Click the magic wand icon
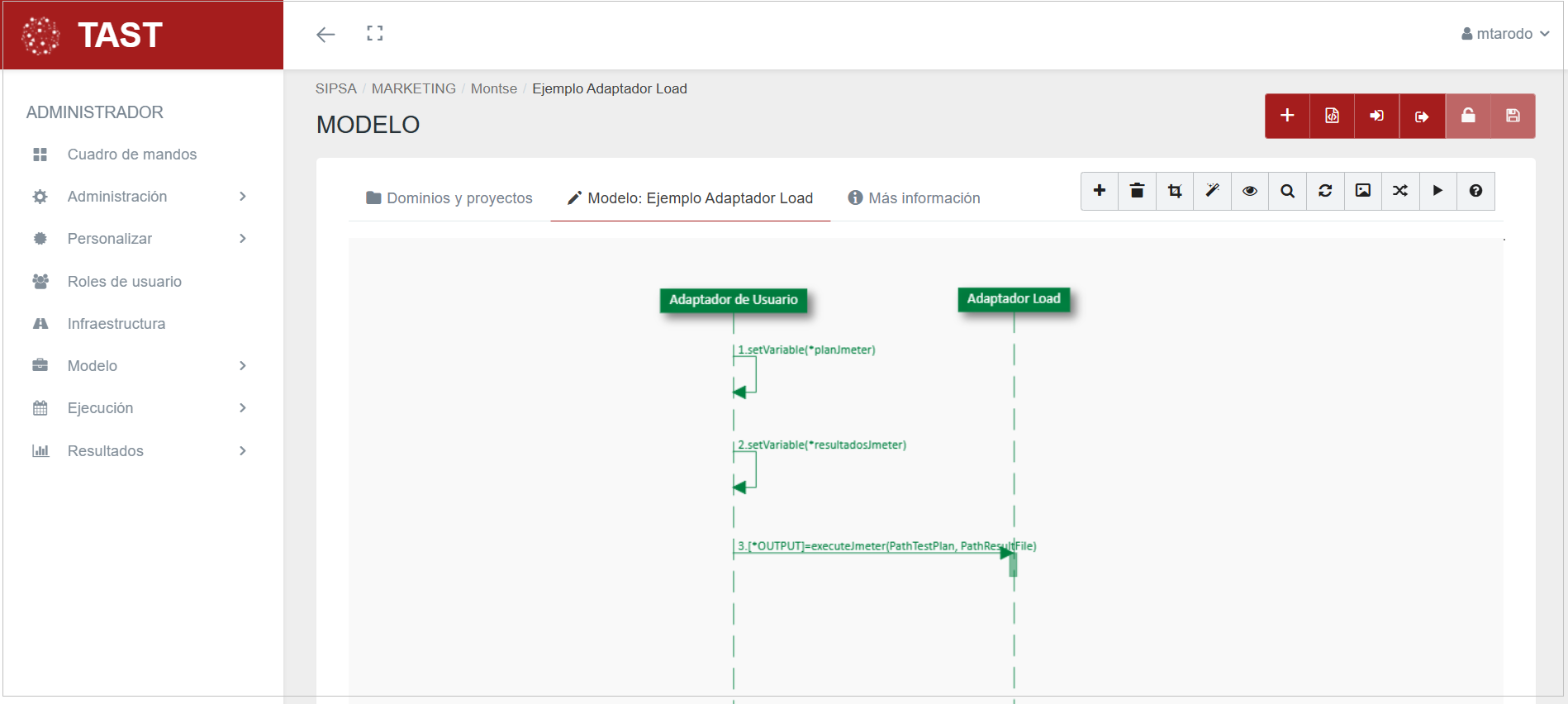This screenshot has width=1568, height=704. tap(1212, 191)
